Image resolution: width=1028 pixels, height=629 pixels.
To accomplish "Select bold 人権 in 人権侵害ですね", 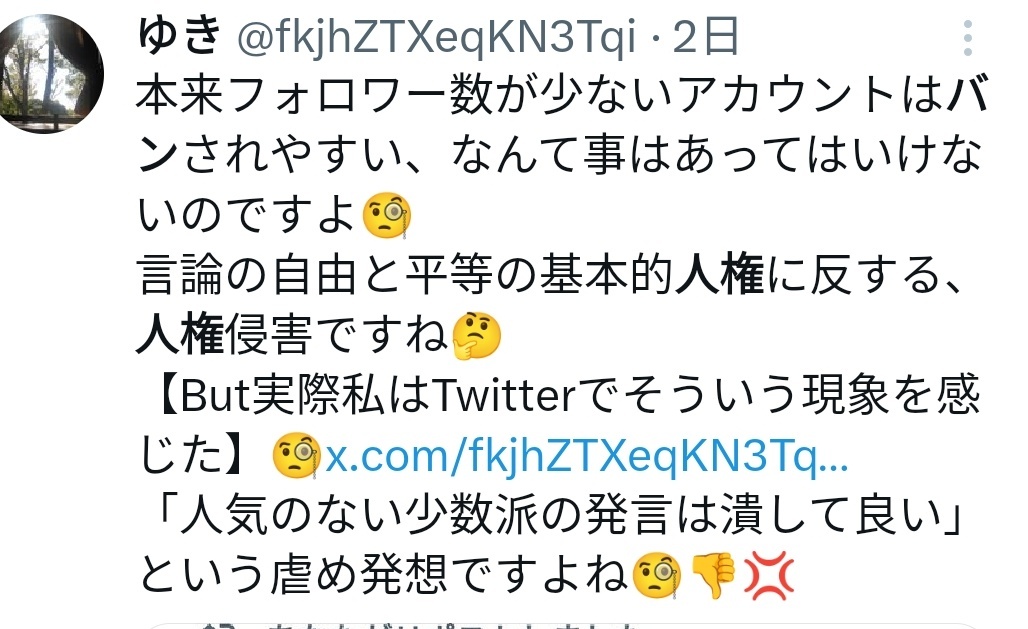I will coord(180,335).
